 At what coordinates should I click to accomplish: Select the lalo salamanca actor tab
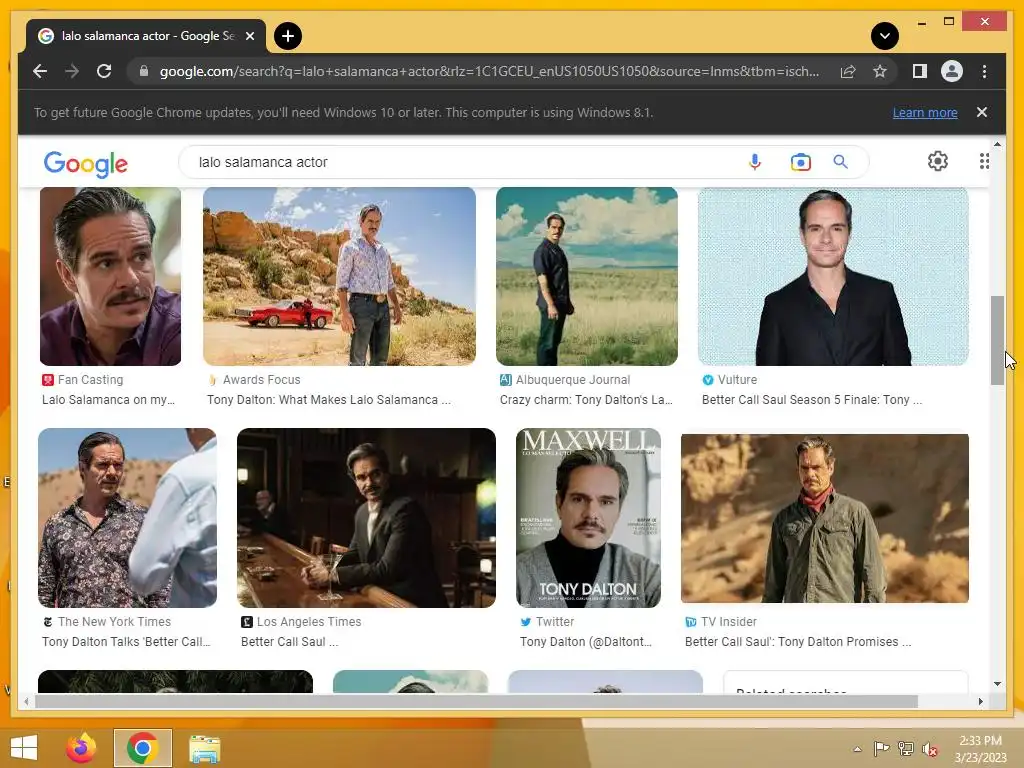pos(146,36)
